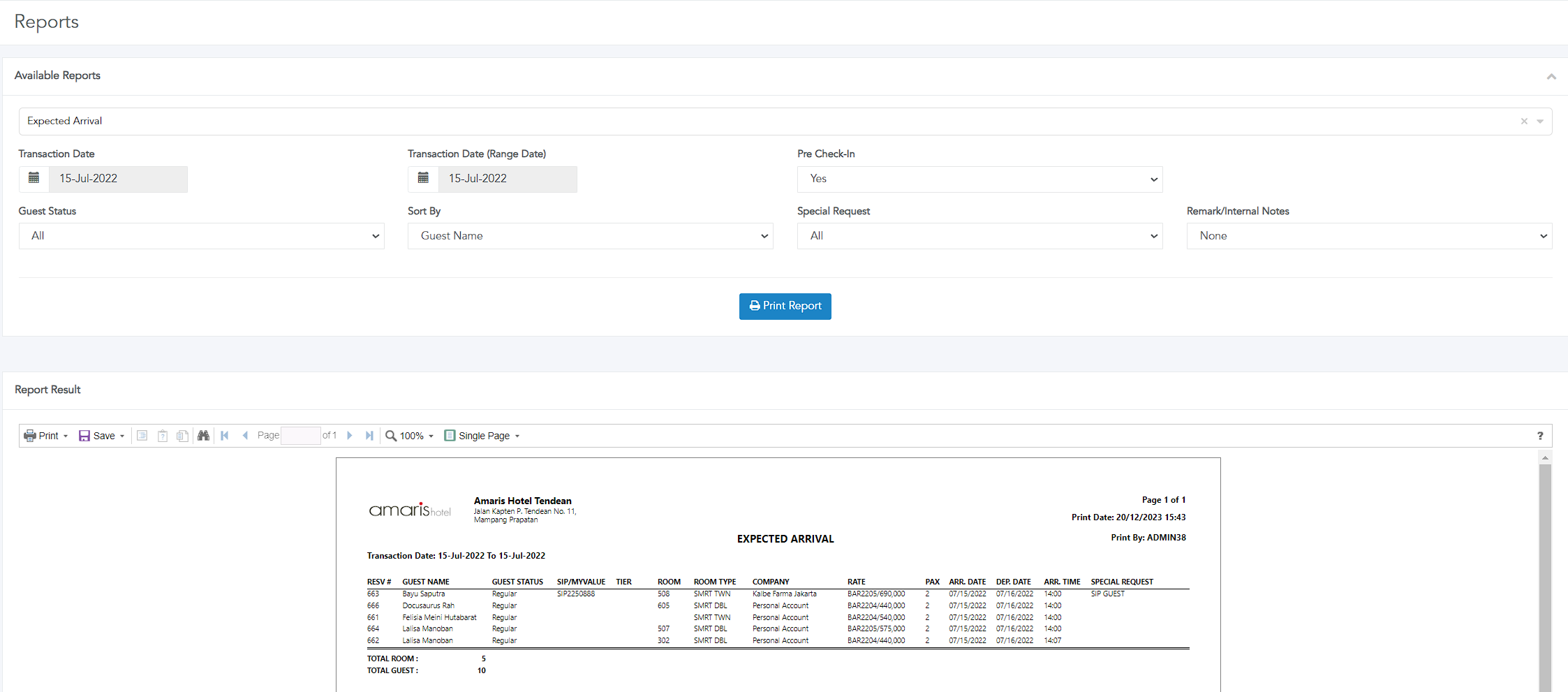Open the Guest Status dropdown

[x=201, y=236]
